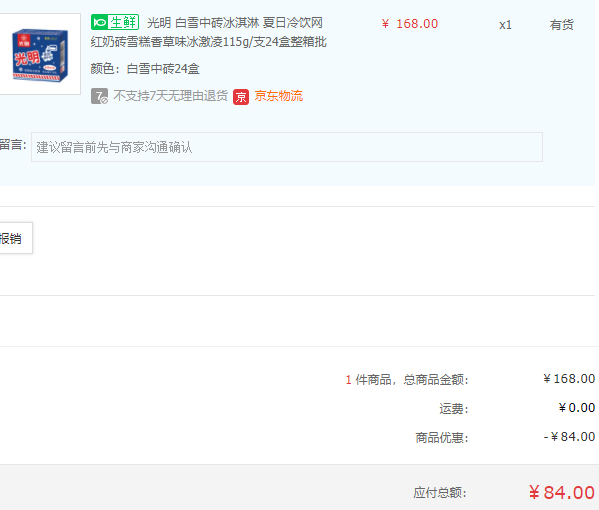The width and height of the screenshot is (599, 510).
Task: Click the second title line 红奶砖雪糕香草味冰激凌
Action: click(x=209, y=42)
